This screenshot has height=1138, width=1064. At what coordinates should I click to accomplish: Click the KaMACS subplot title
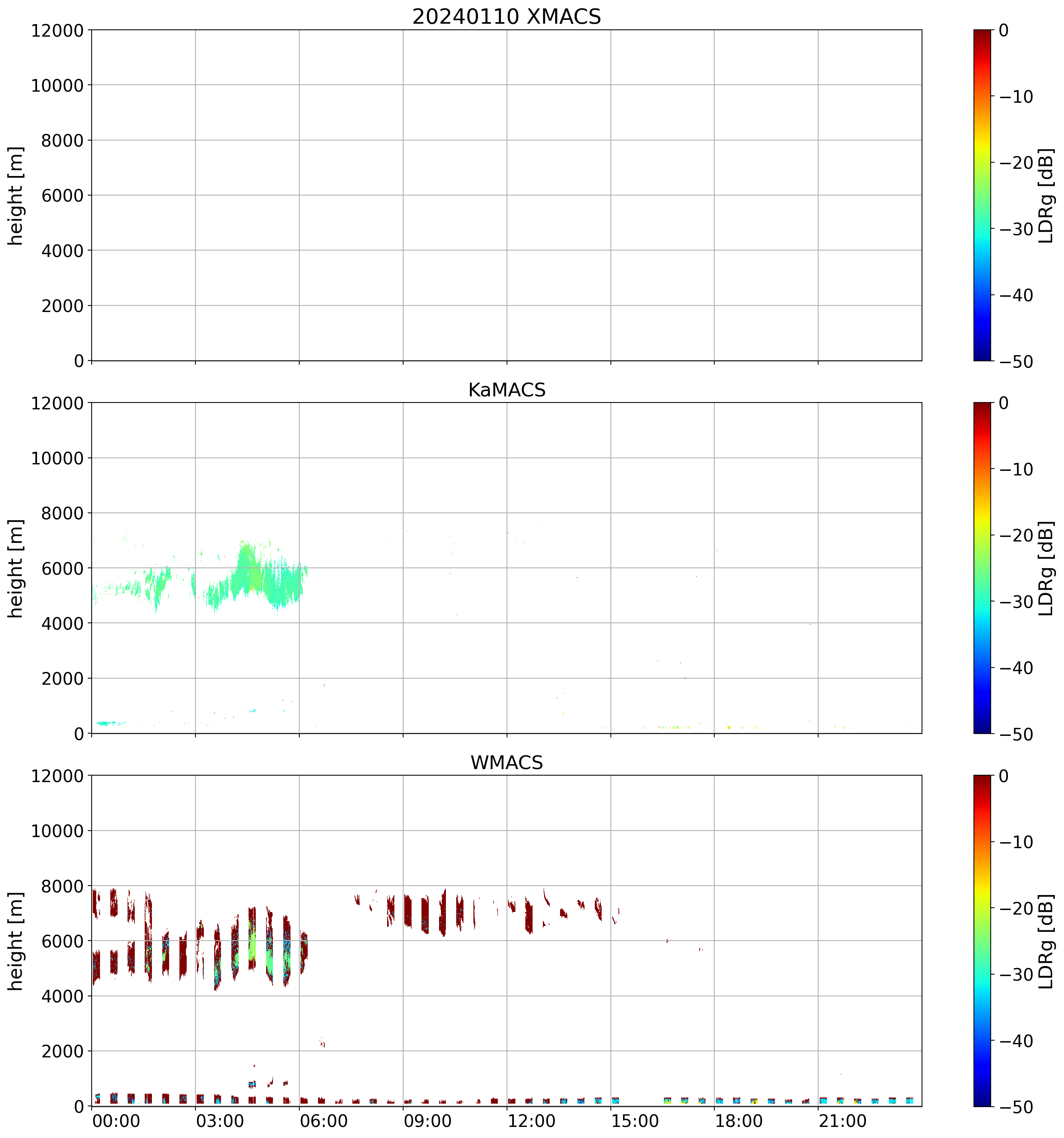(506, 390)
